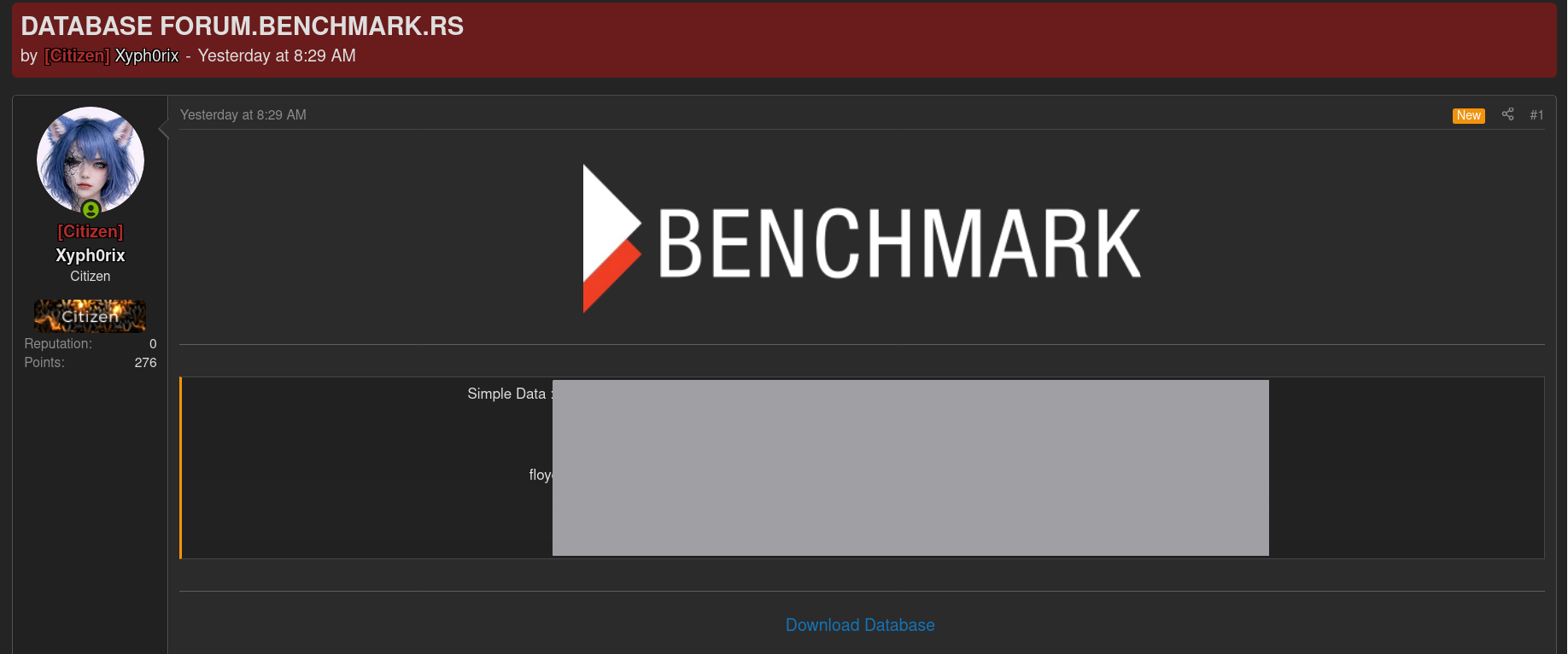Open the #1 post permalink

[x=1536, y=115]
